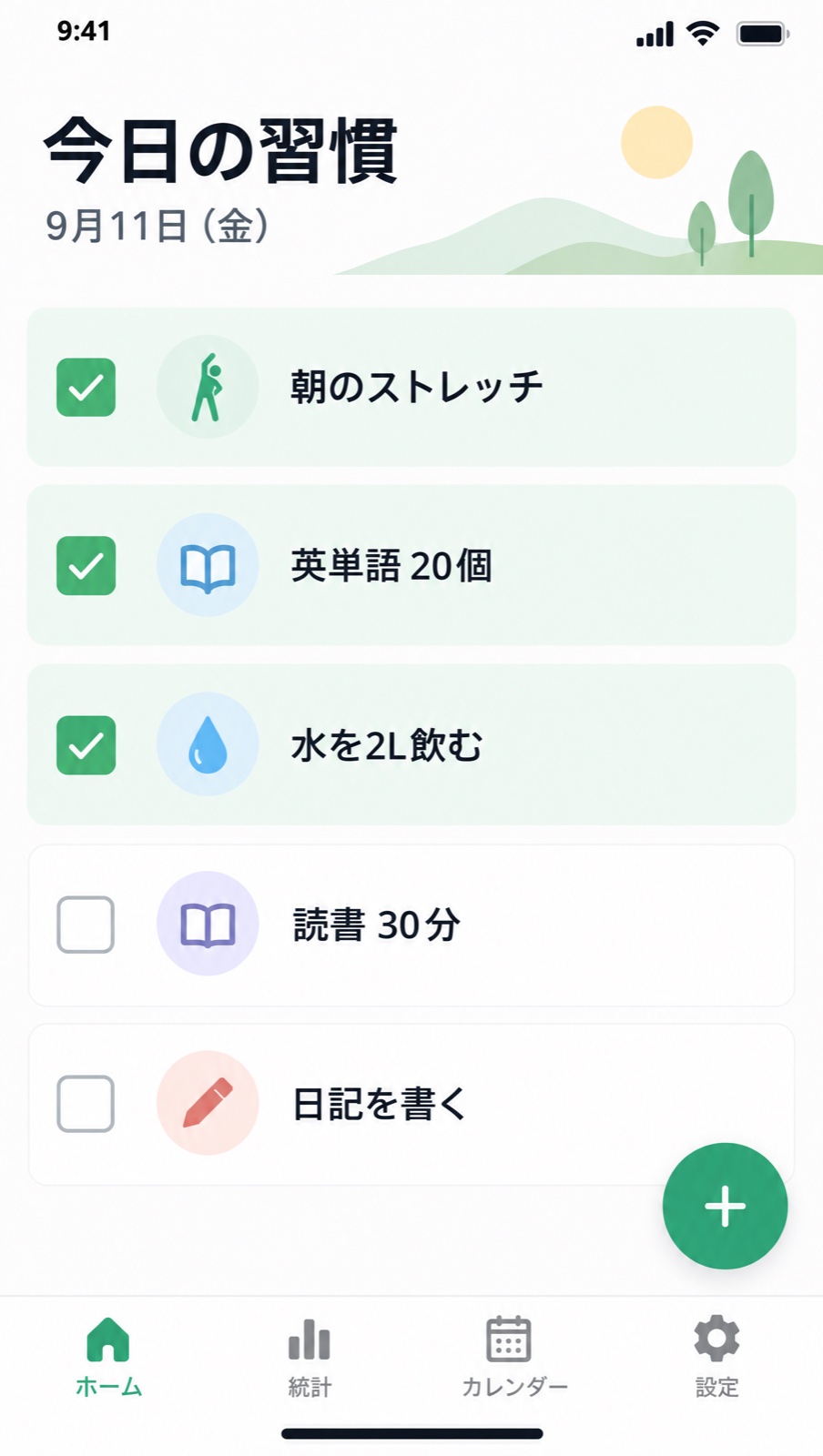
Task: Tap the stretching person icon
Action: tap(208, 387)
